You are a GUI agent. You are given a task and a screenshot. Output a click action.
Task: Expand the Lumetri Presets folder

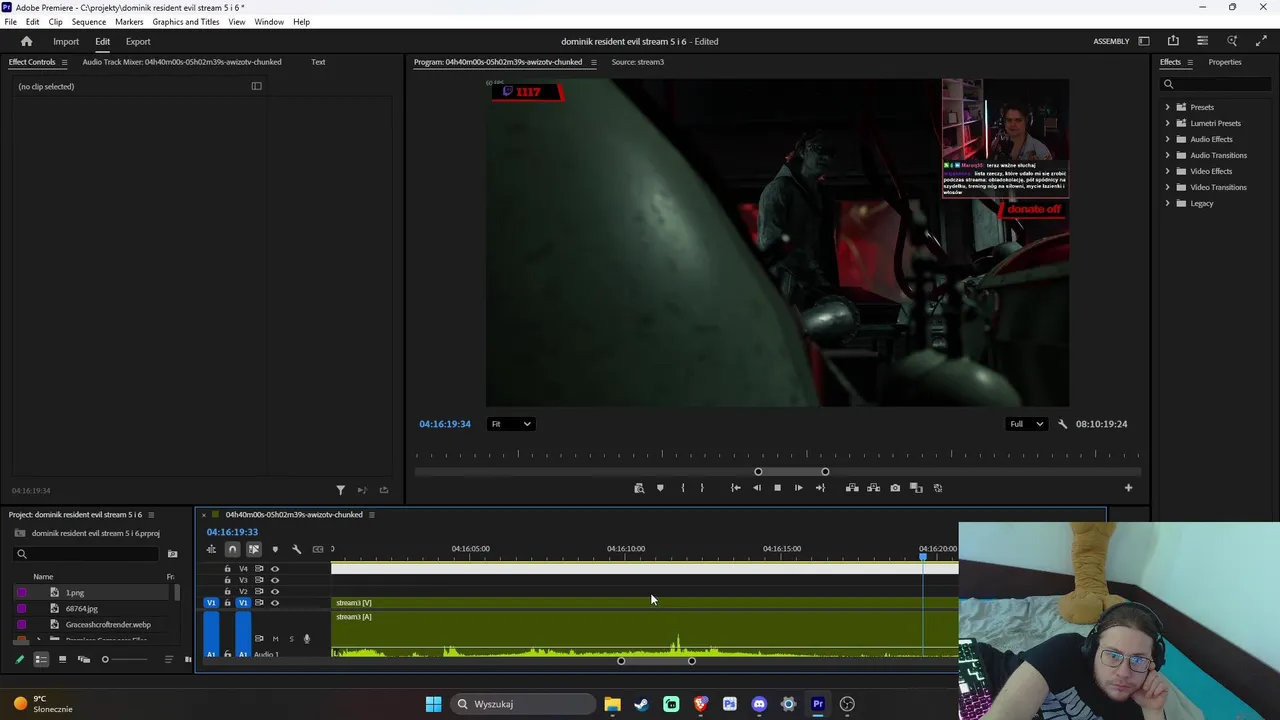[x=1167, y=123]
